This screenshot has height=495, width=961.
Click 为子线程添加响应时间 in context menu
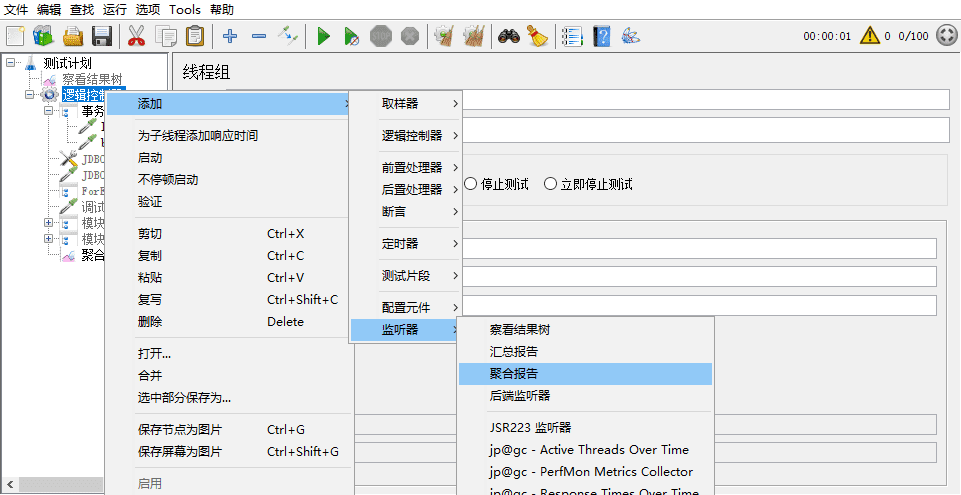(x=230, y=136)
